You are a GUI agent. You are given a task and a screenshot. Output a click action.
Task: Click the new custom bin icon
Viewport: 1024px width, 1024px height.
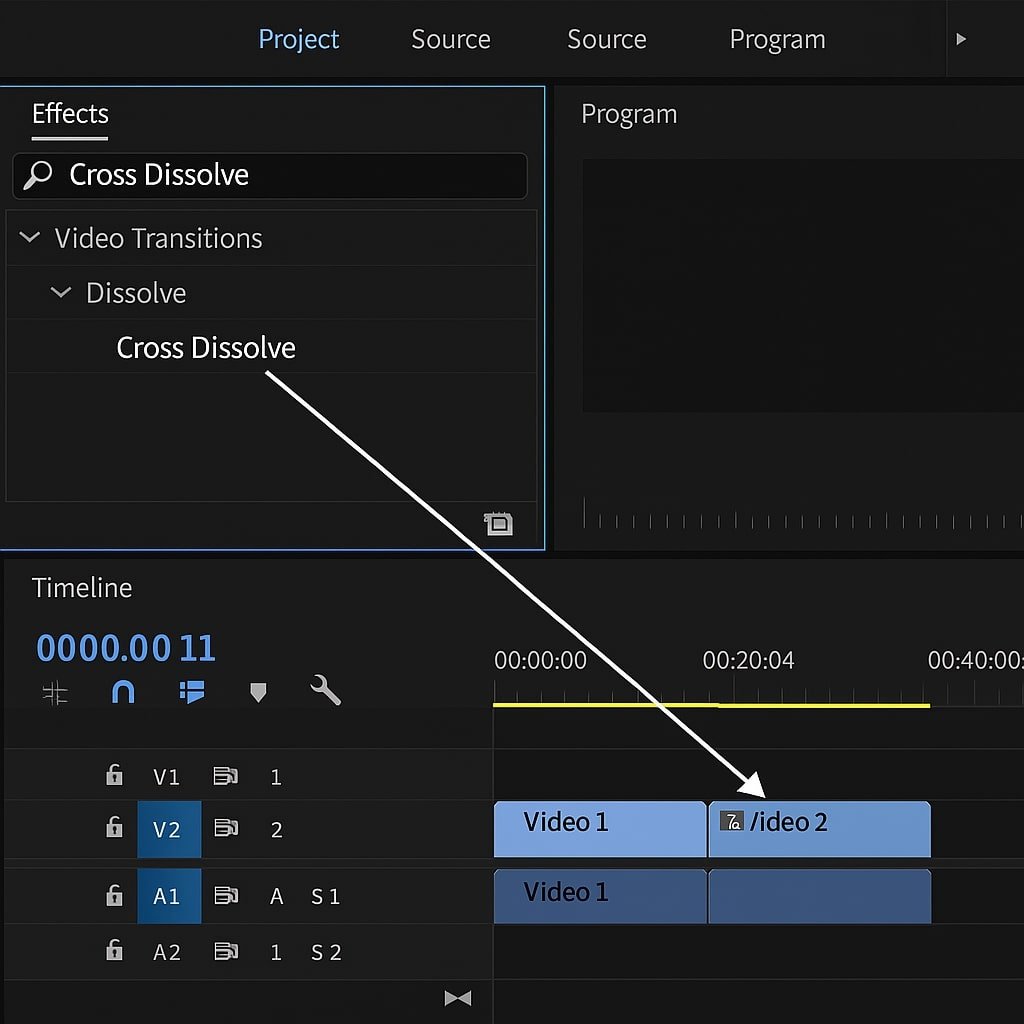click(x=498, y=524)
